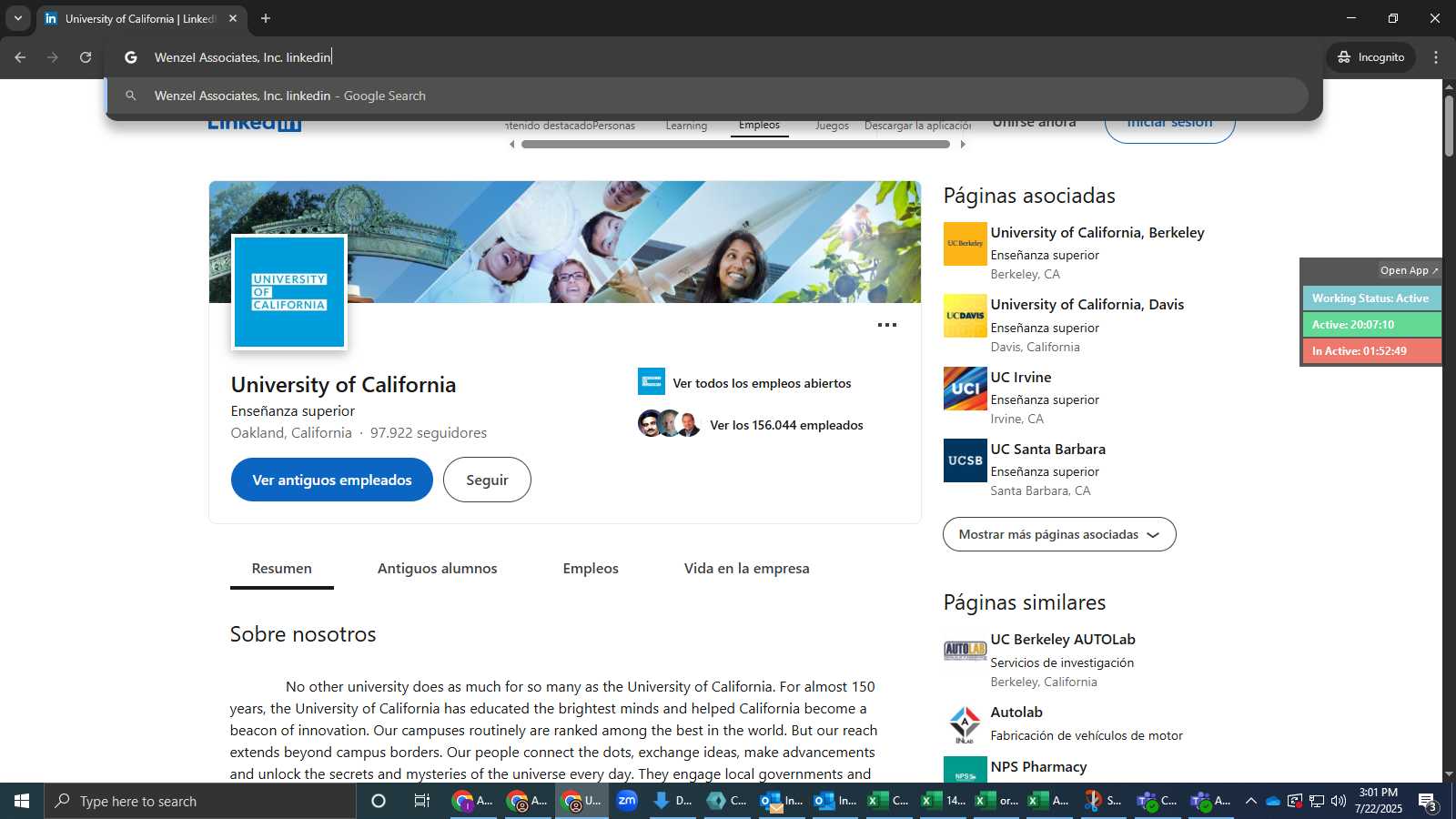Viewport: 1456px width, 819px height.
Task: Click the In Active: 01:52:49 timer
Action: click(1371, 351)
